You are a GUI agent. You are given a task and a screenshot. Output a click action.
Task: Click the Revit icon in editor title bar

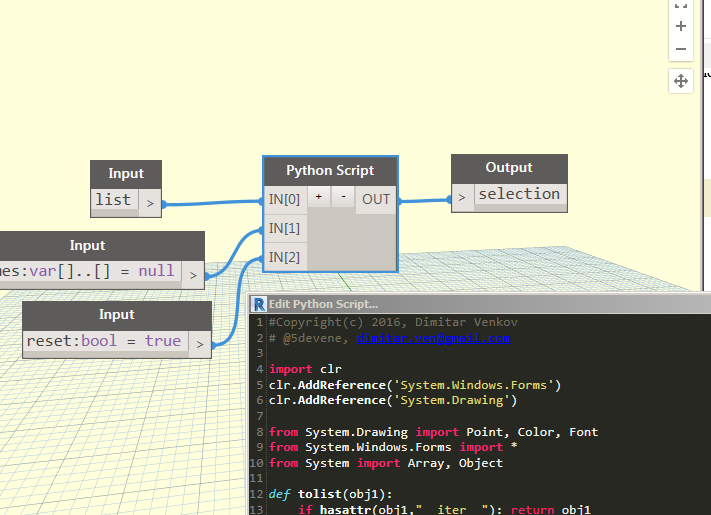pyautogui.click(x=259, y=304)
